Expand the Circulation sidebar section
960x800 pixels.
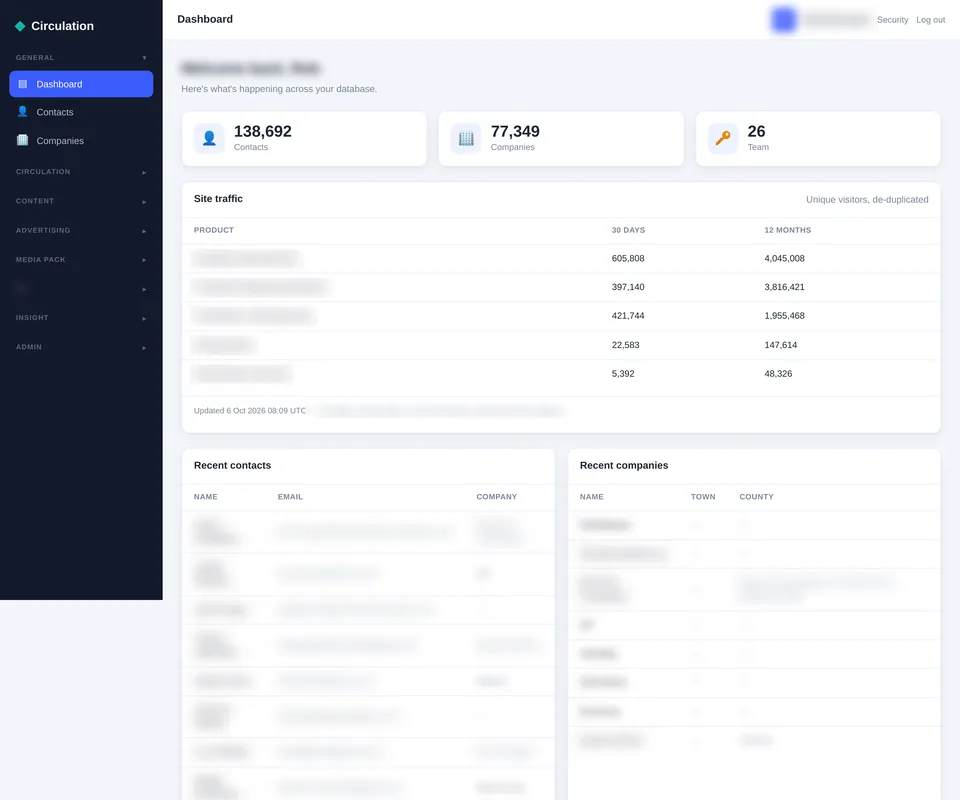pos(81,172)
